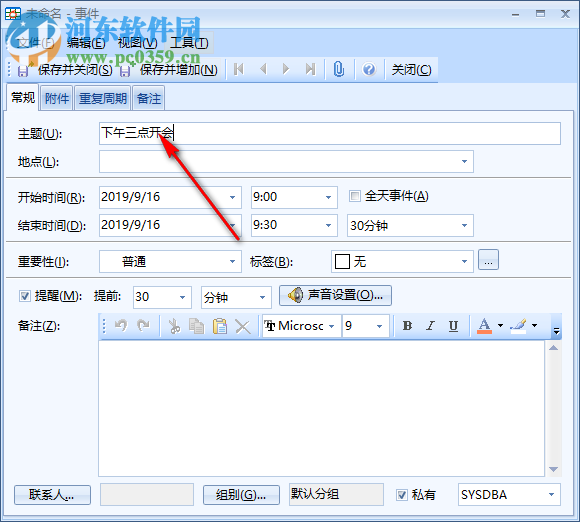Go to previous record arrow

263,69
